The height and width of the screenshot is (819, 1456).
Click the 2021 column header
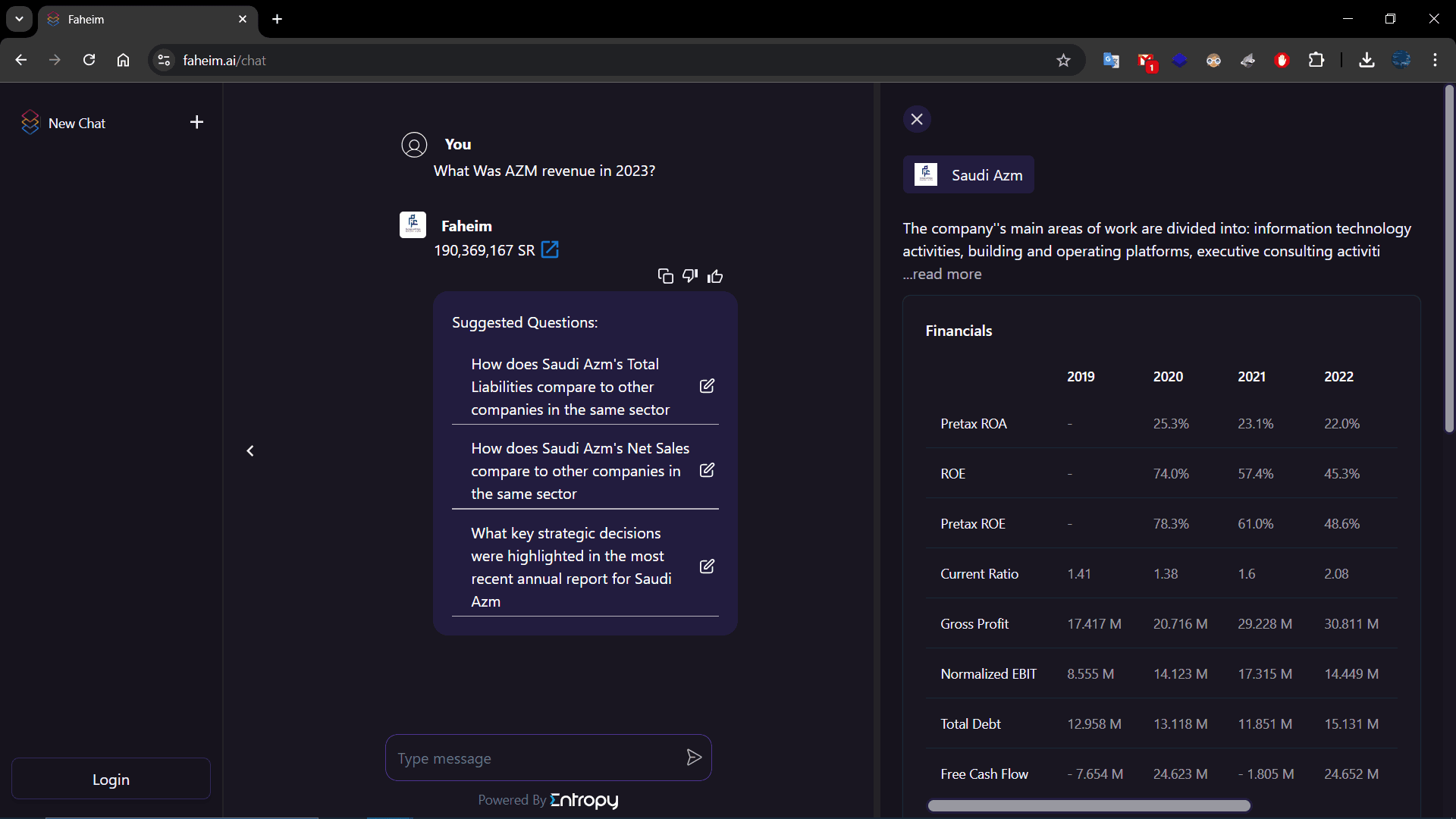coord(1251,377)
